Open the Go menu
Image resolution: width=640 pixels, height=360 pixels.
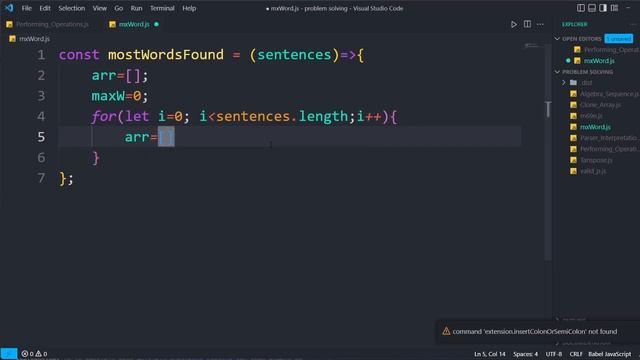point(118,8)
